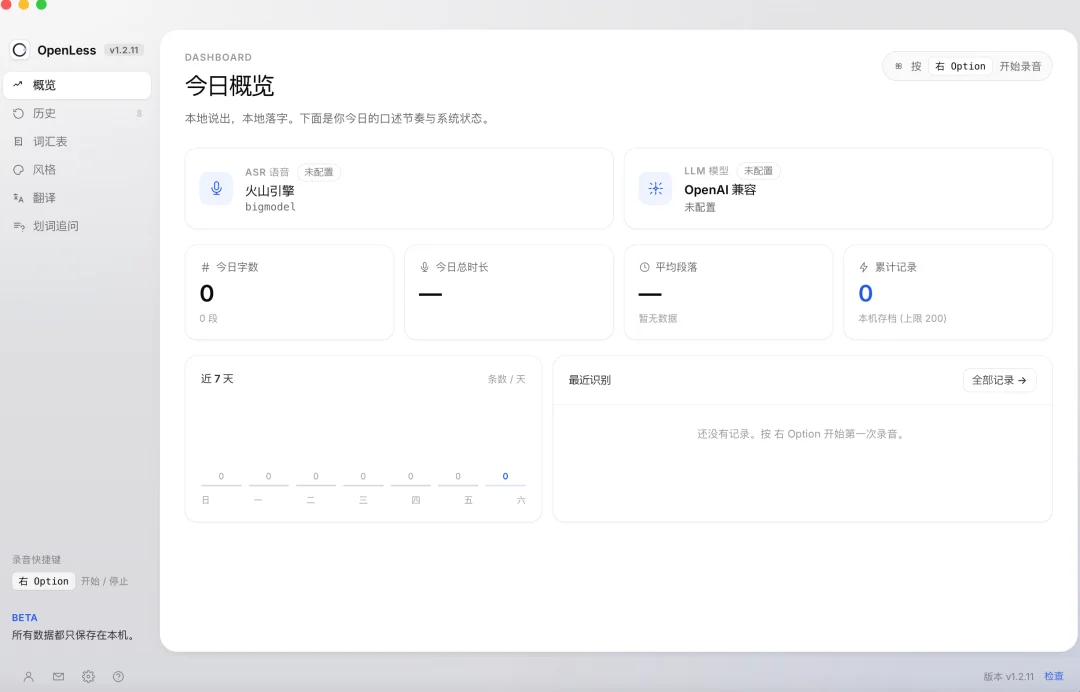
Task: Click 右 Option shortcut key in sidebar
Action: point(43,581)
